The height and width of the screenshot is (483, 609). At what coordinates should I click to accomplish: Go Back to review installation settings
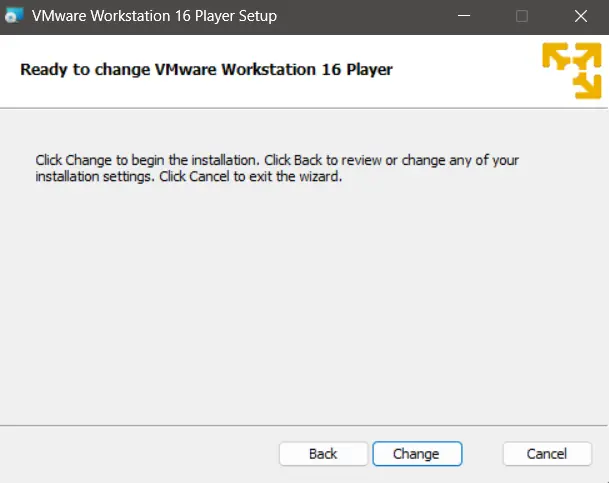323,454
